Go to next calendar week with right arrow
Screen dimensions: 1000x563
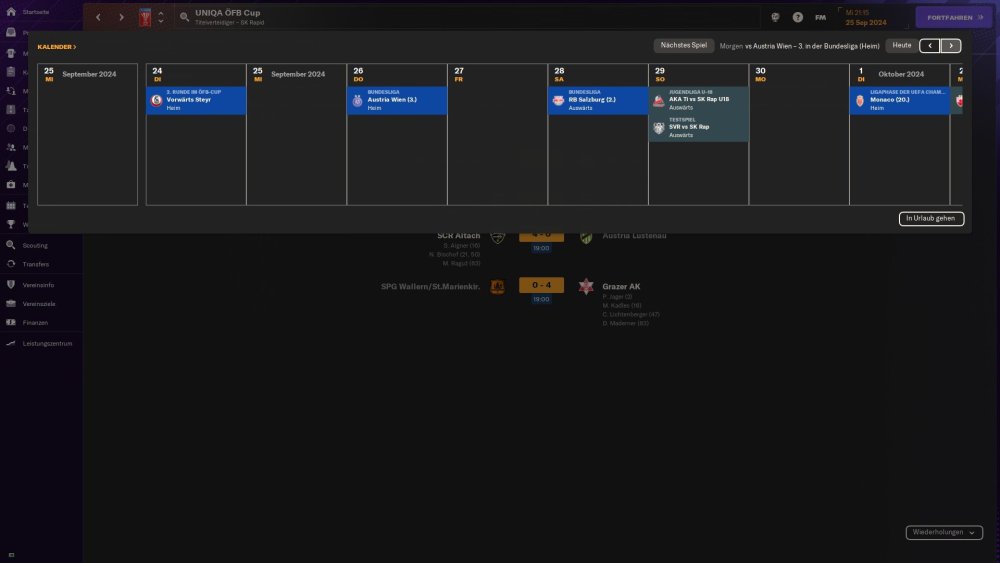(951, 46)
